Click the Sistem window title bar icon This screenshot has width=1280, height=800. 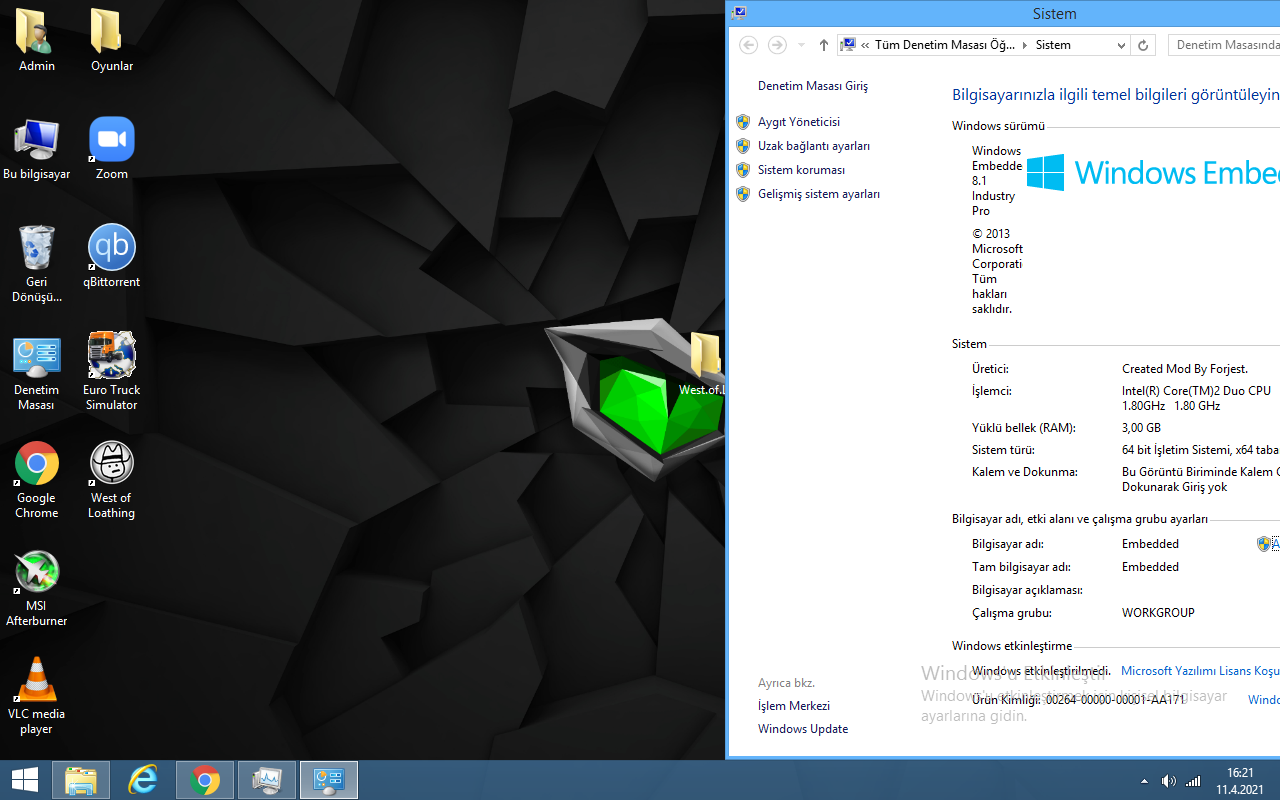click(739, 13)
